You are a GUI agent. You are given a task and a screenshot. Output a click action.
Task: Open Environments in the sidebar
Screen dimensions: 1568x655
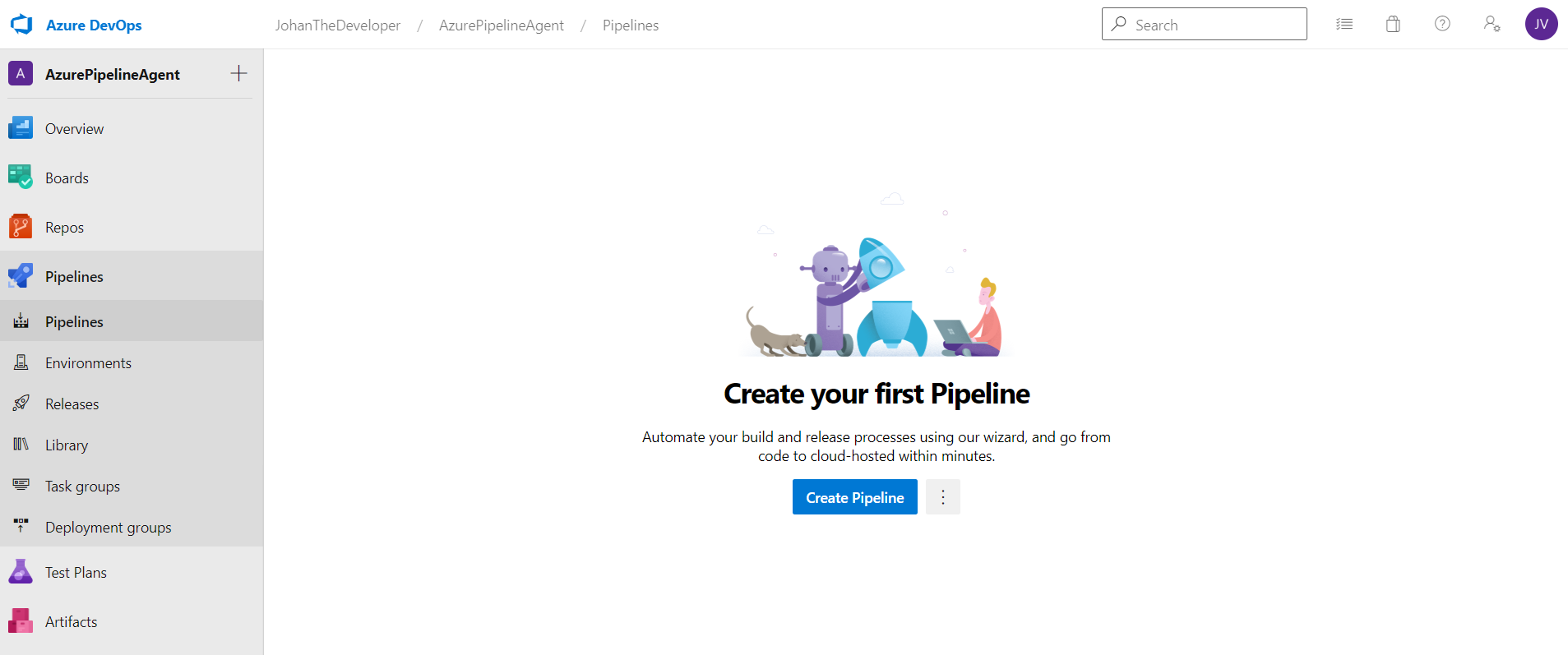132,362
